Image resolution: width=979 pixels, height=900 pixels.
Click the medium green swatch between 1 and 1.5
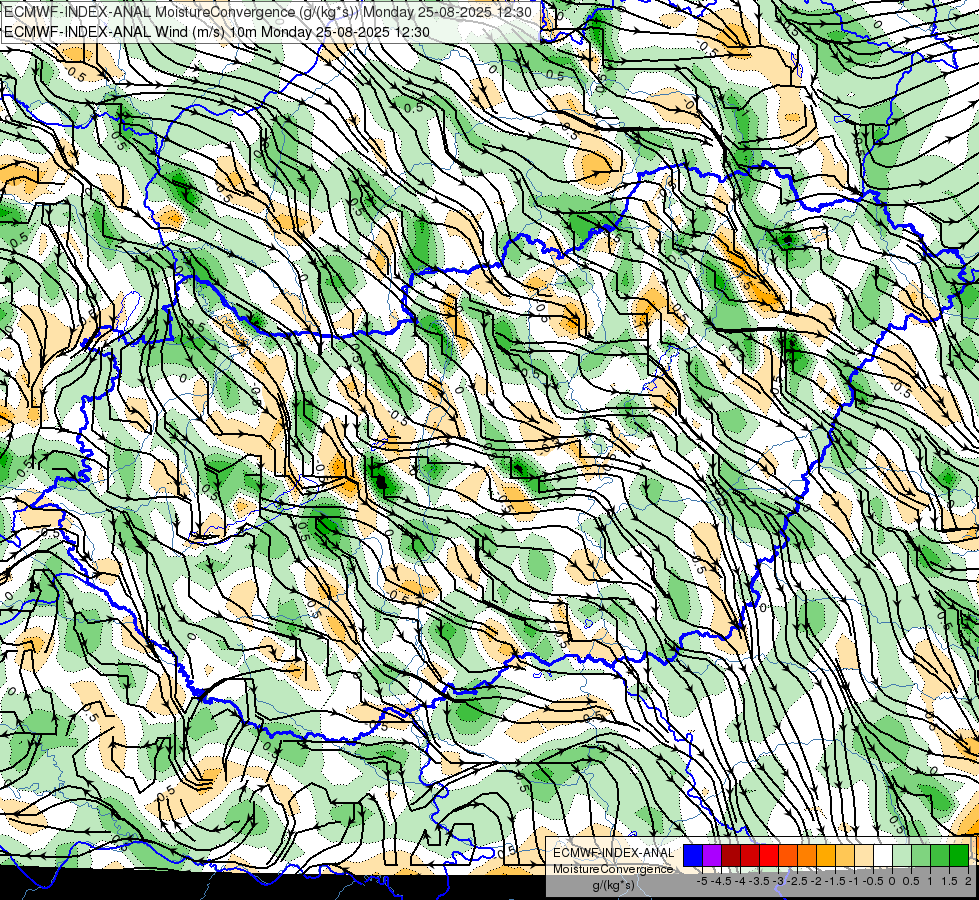coord(940,856)
